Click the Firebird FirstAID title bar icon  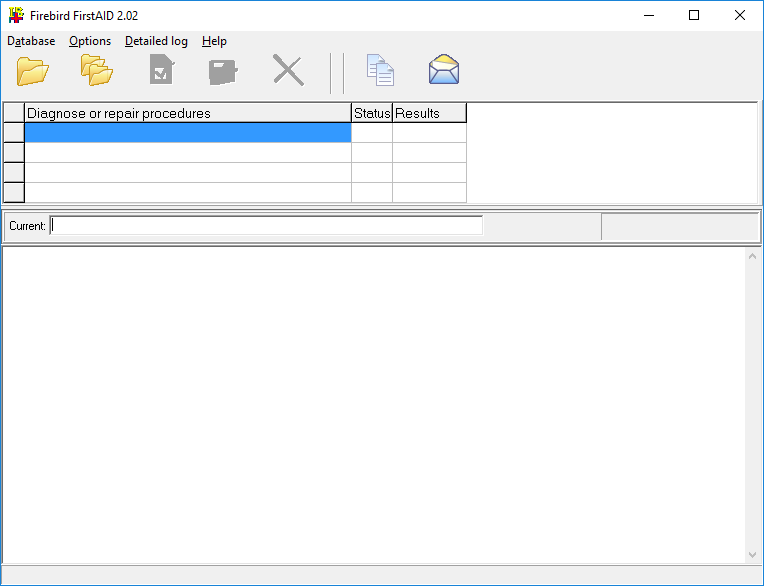coord(16,15)
